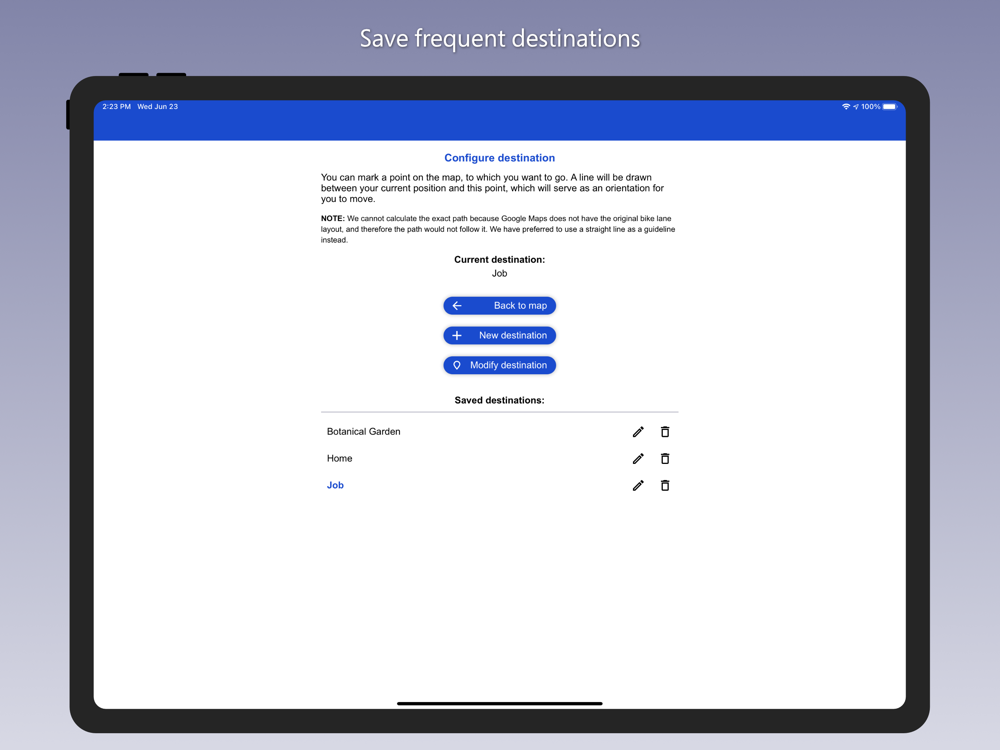The image size is (1000, 750).
Task: Click the Configure destination heading
Action: tap(499, 158)
